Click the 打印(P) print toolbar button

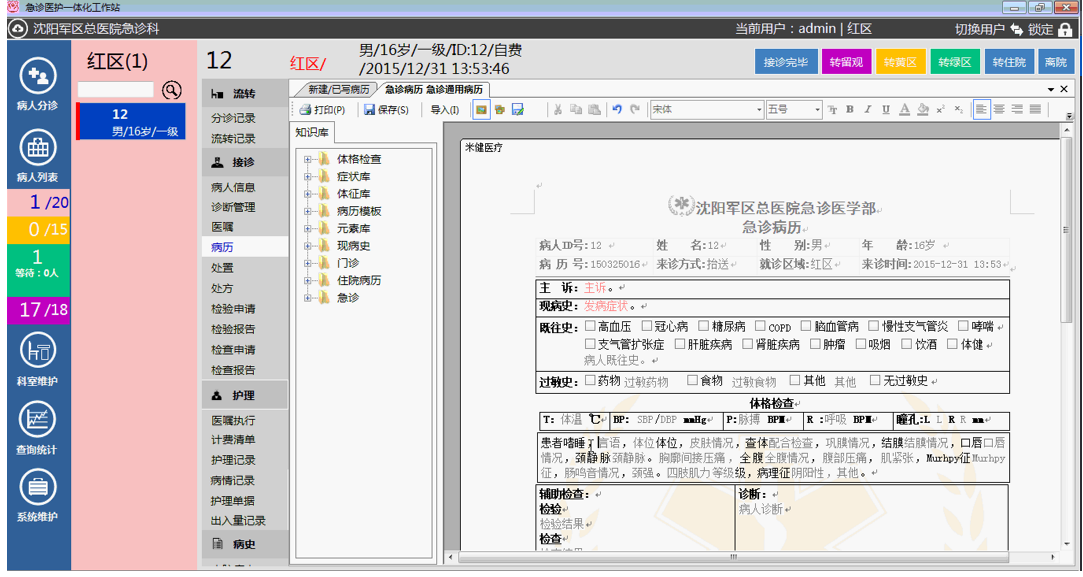(x=323, y=109)
